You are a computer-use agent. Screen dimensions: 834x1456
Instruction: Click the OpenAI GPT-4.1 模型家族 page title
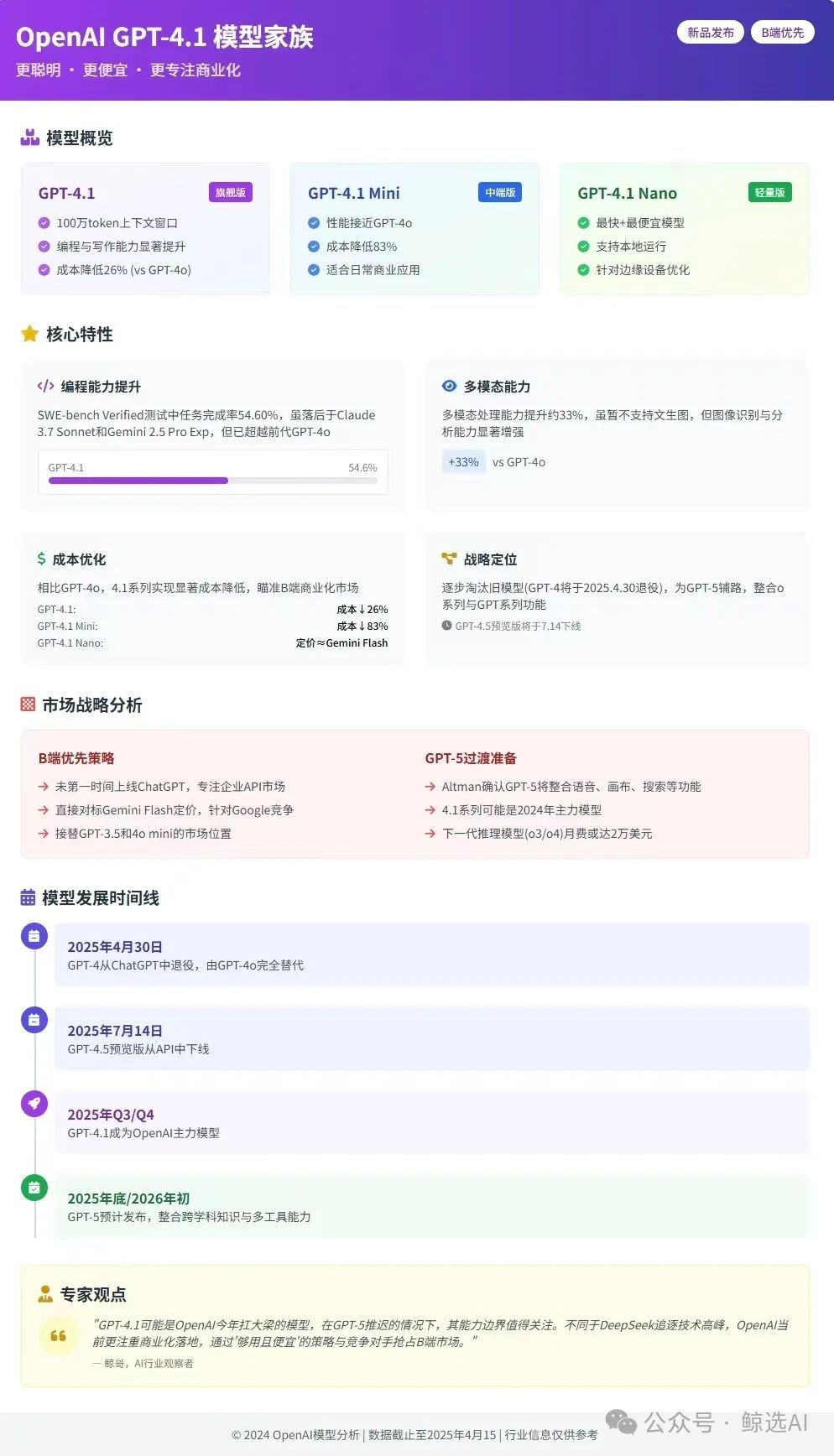(164, 37)
